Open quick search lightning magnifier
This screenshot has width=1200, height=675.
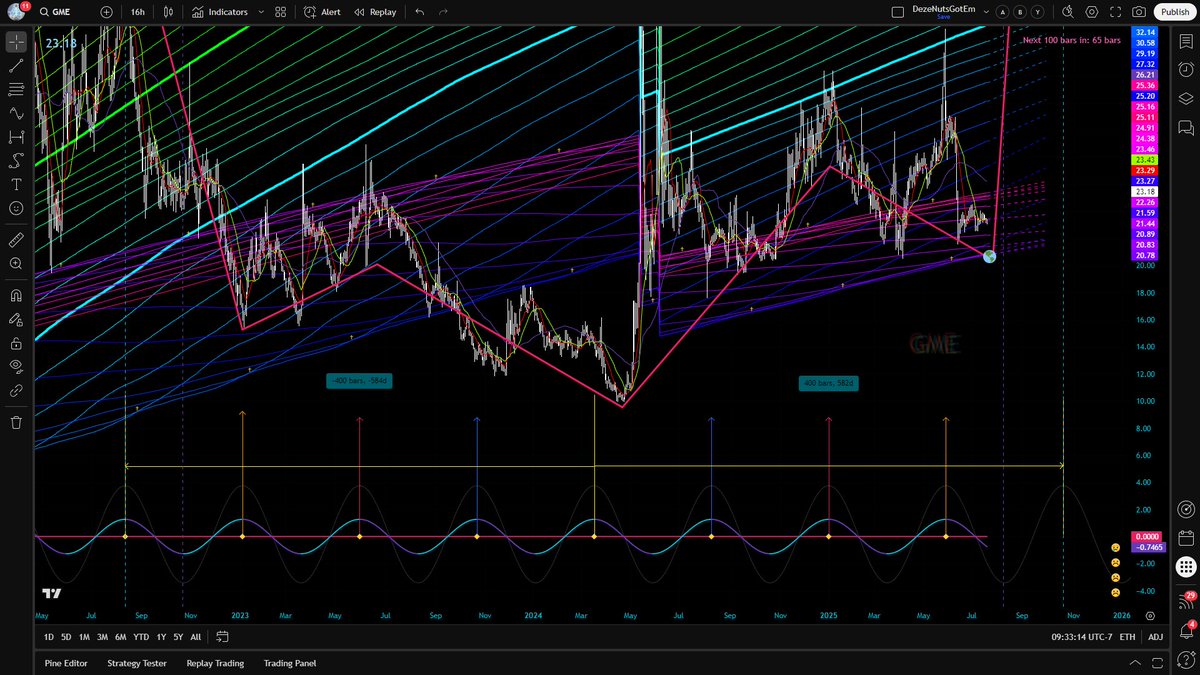coord(1067,12)
